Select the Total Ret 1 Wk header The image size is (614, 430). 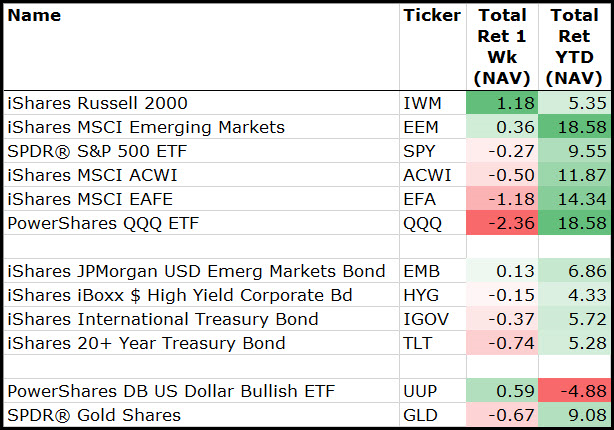(503, 46)
